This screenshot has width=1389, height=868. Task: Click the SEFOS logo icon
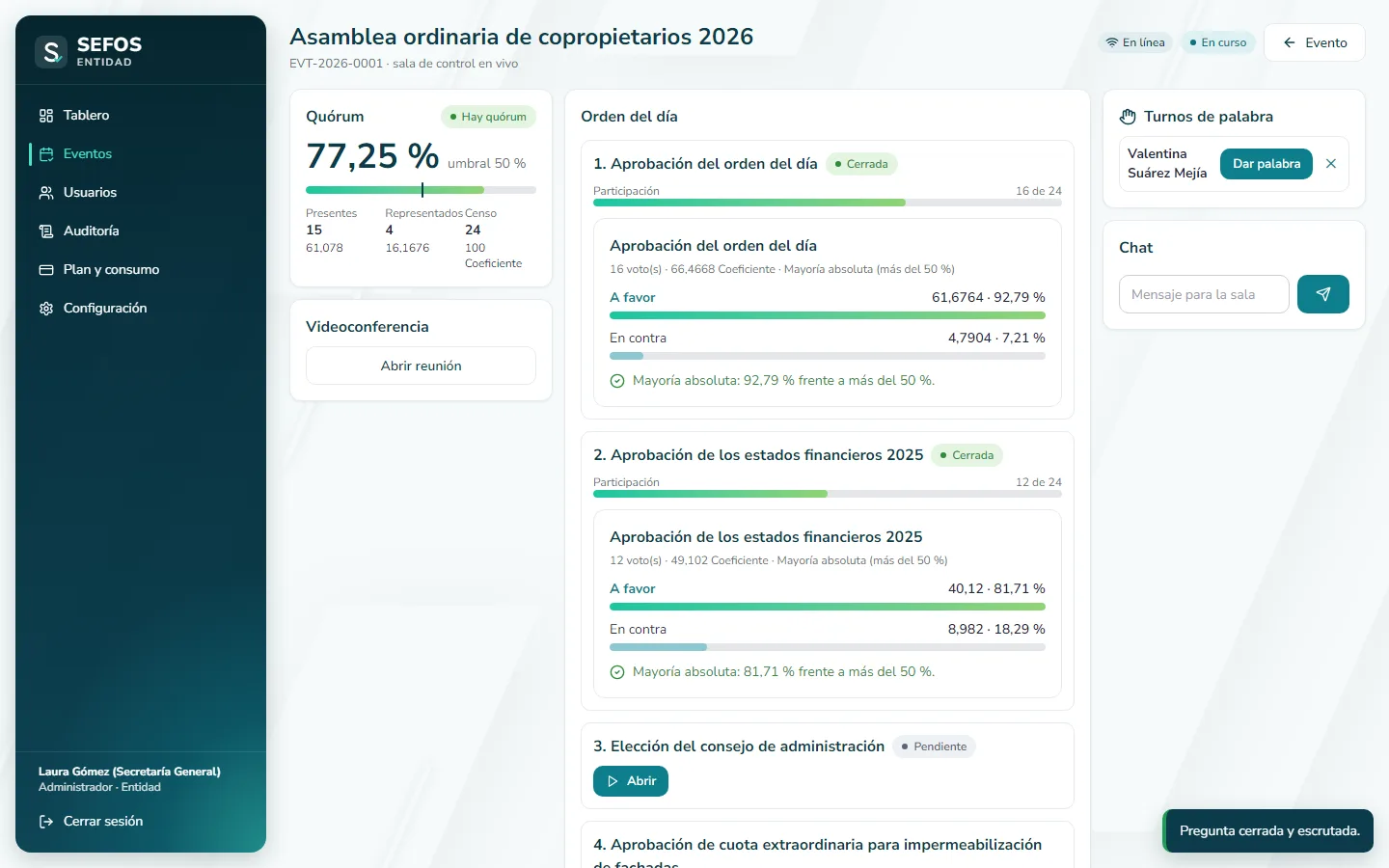51,51
